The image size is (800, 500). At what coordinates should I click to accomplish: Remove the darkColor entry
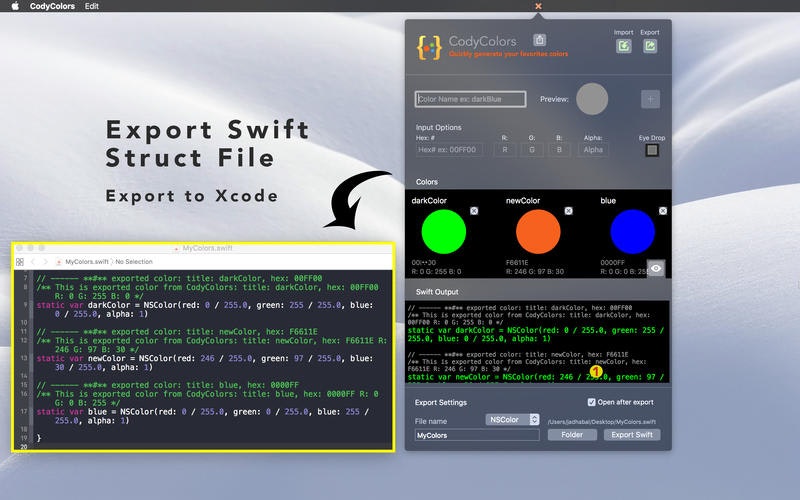[474, 211]
